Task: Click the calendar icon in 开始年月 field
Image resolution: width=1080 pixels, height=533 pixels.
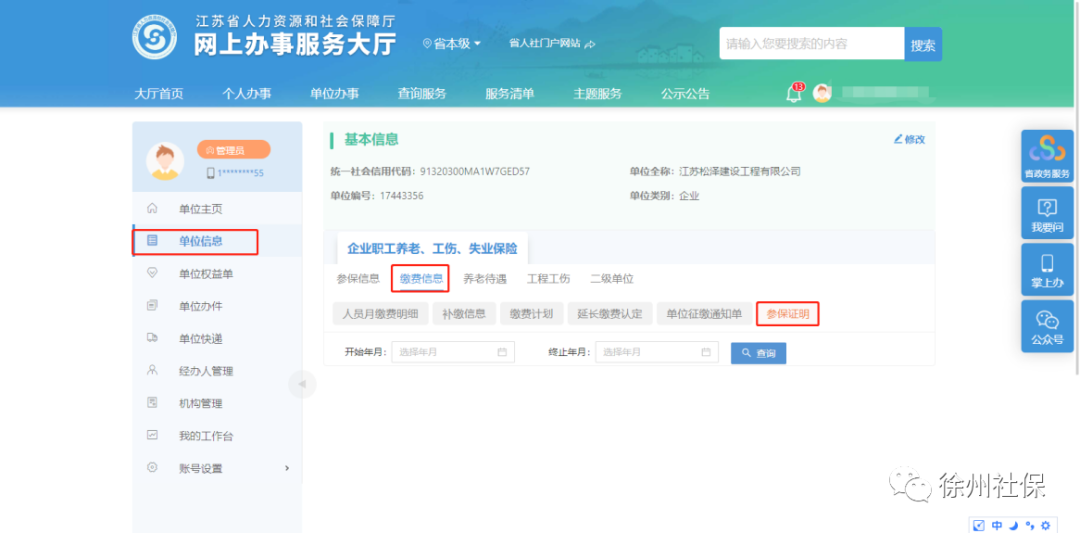Action: click(x=502, y=352)
